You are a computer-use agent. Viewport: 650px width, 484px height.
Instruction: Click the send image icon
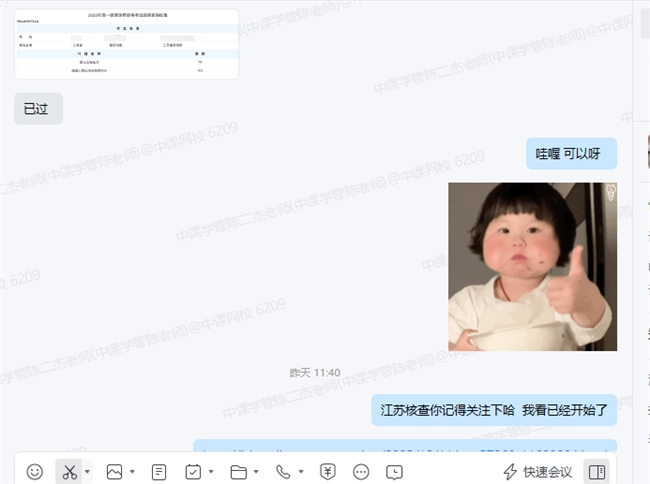coord(114,471)
